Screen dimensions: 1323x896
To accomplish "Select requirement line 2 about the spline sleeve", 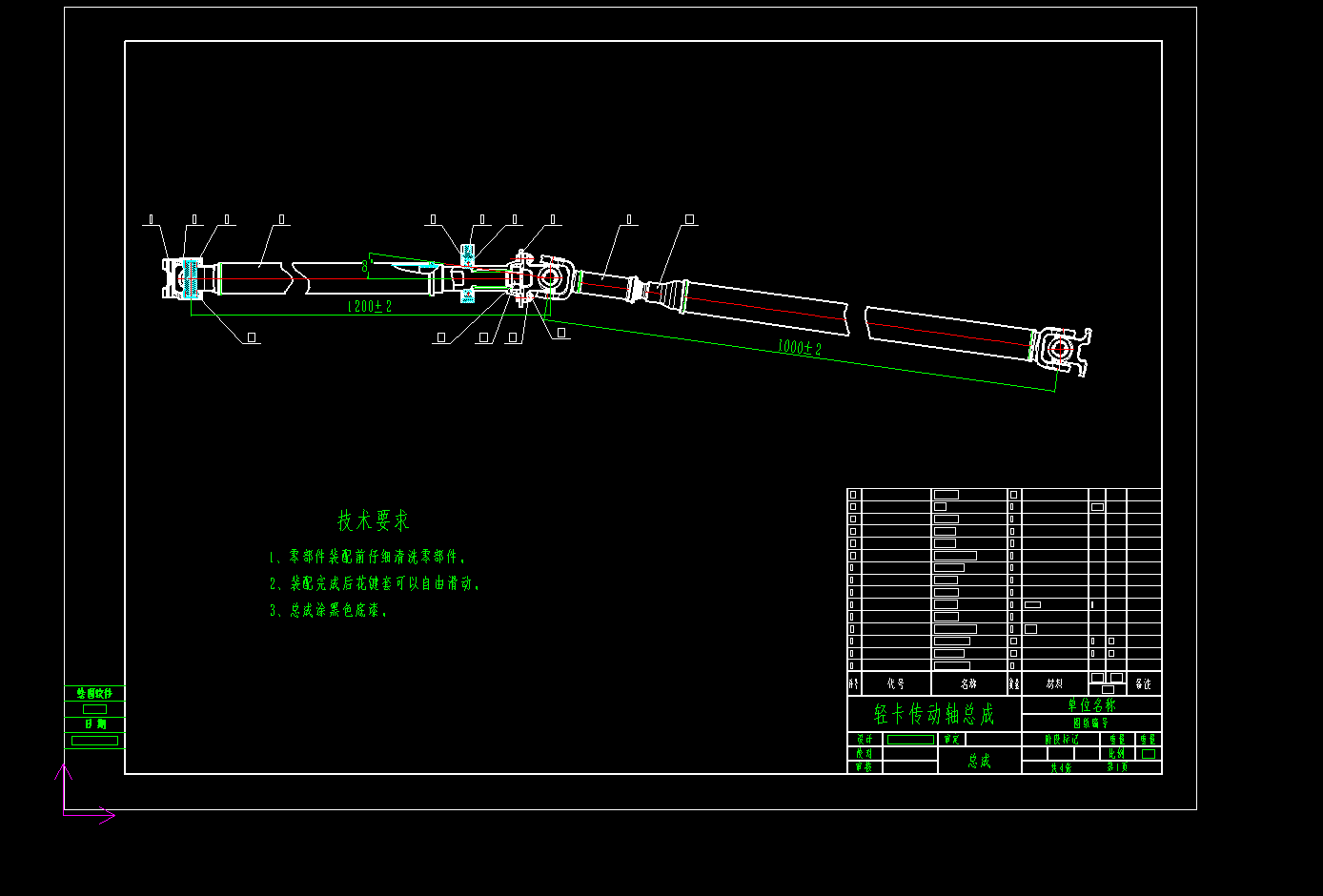I will click(374, 583).
